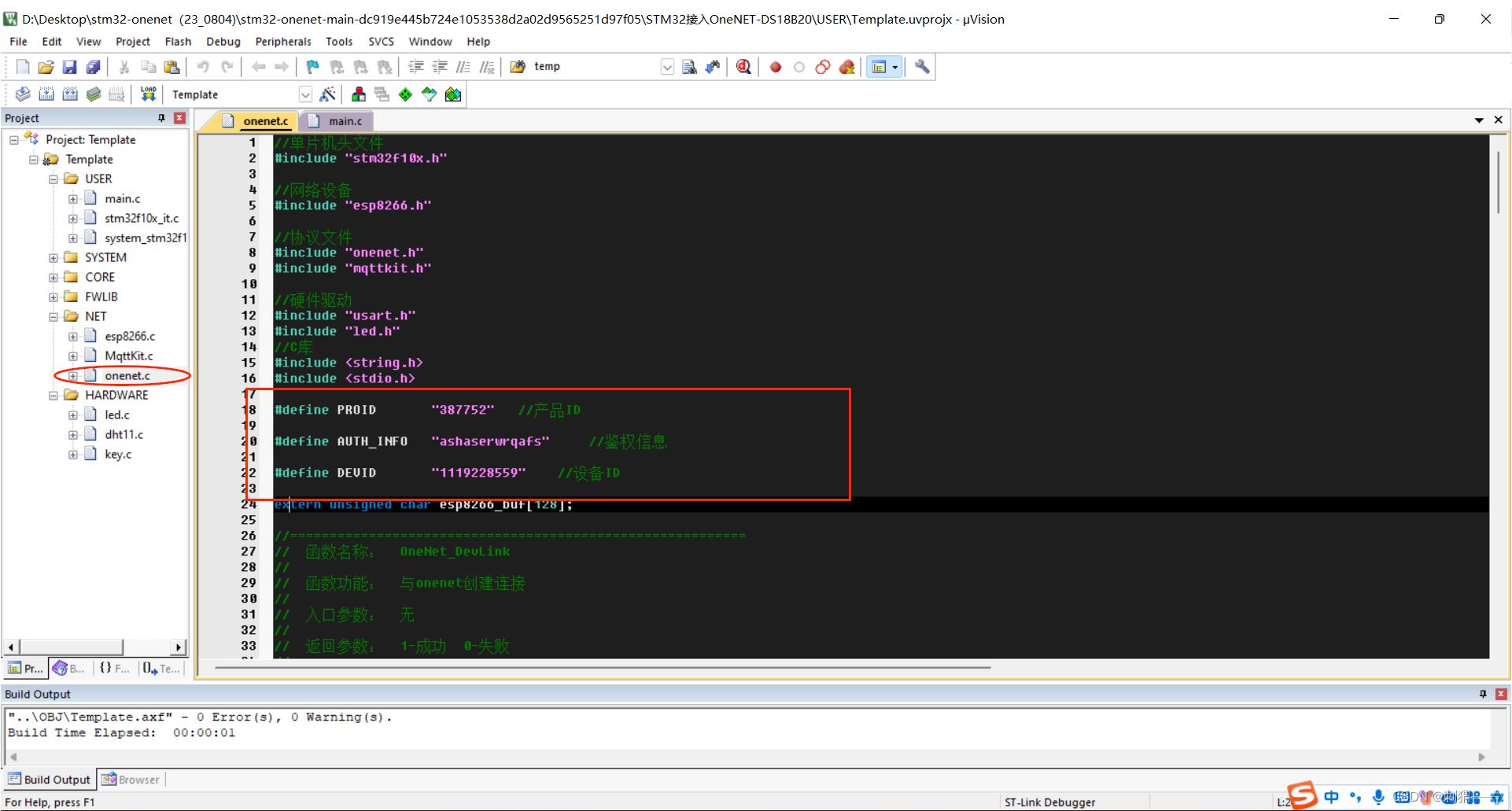Click the Translate file icon
Viewport: 1512px width, 811px height.
tap(23, 94)
